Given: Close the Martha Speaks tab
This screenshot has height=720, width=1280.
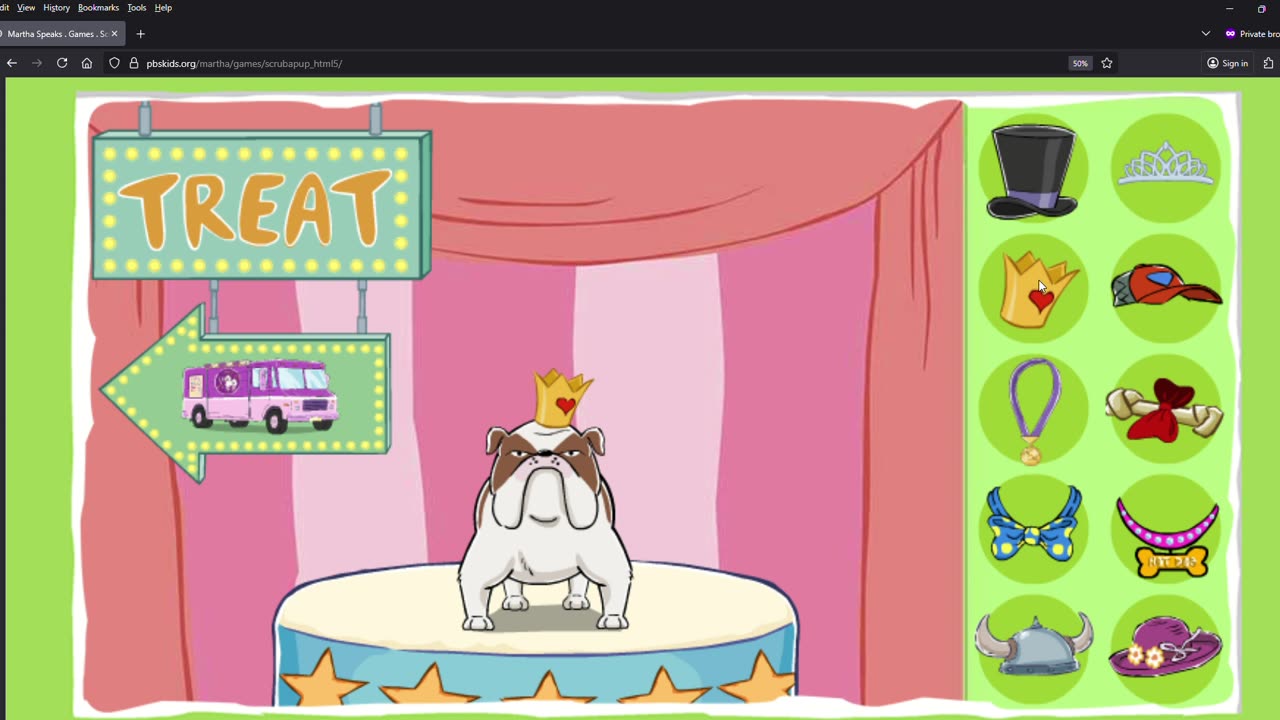Looking at the screenshot, I should tap(114, 34).
